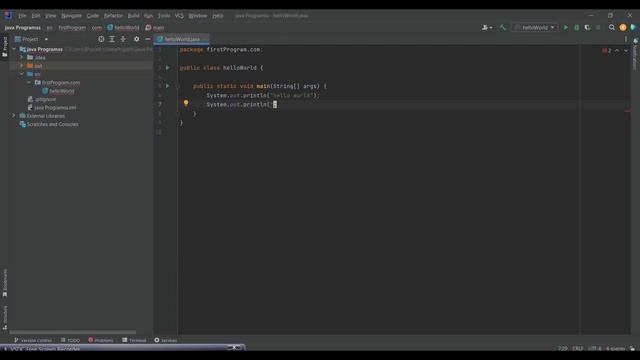Open the Run menu
This screenshot has height=360, width=640.
point(148,16)
